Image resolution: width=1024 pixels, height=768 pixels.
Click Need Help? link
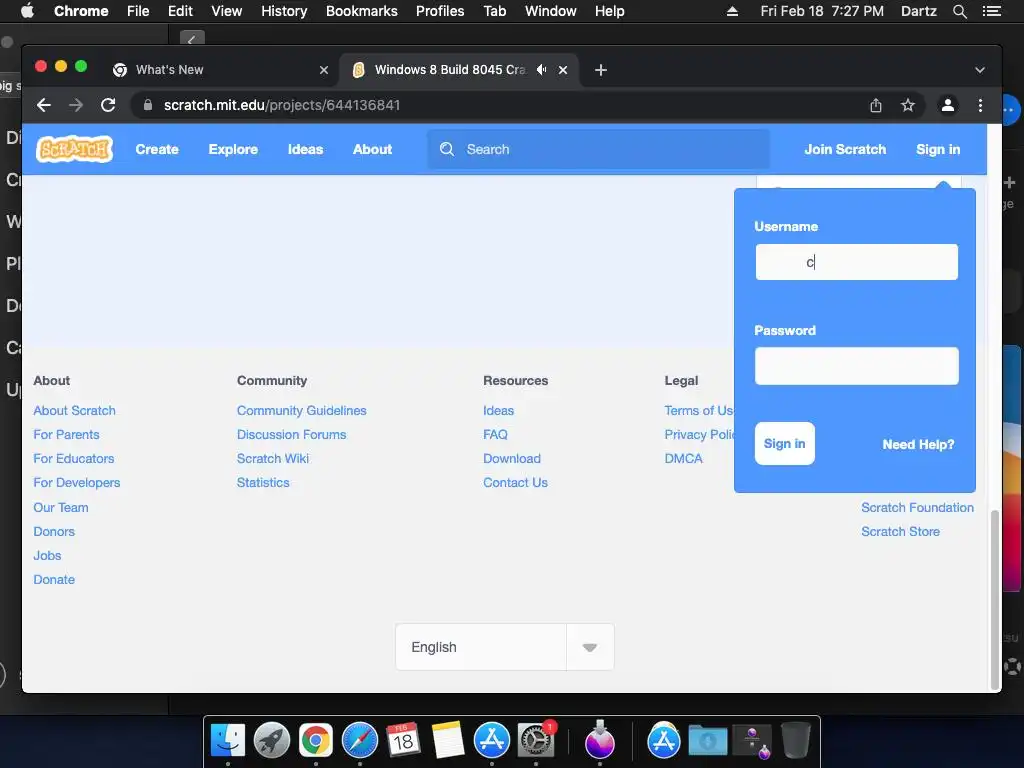tap(918, 444)
